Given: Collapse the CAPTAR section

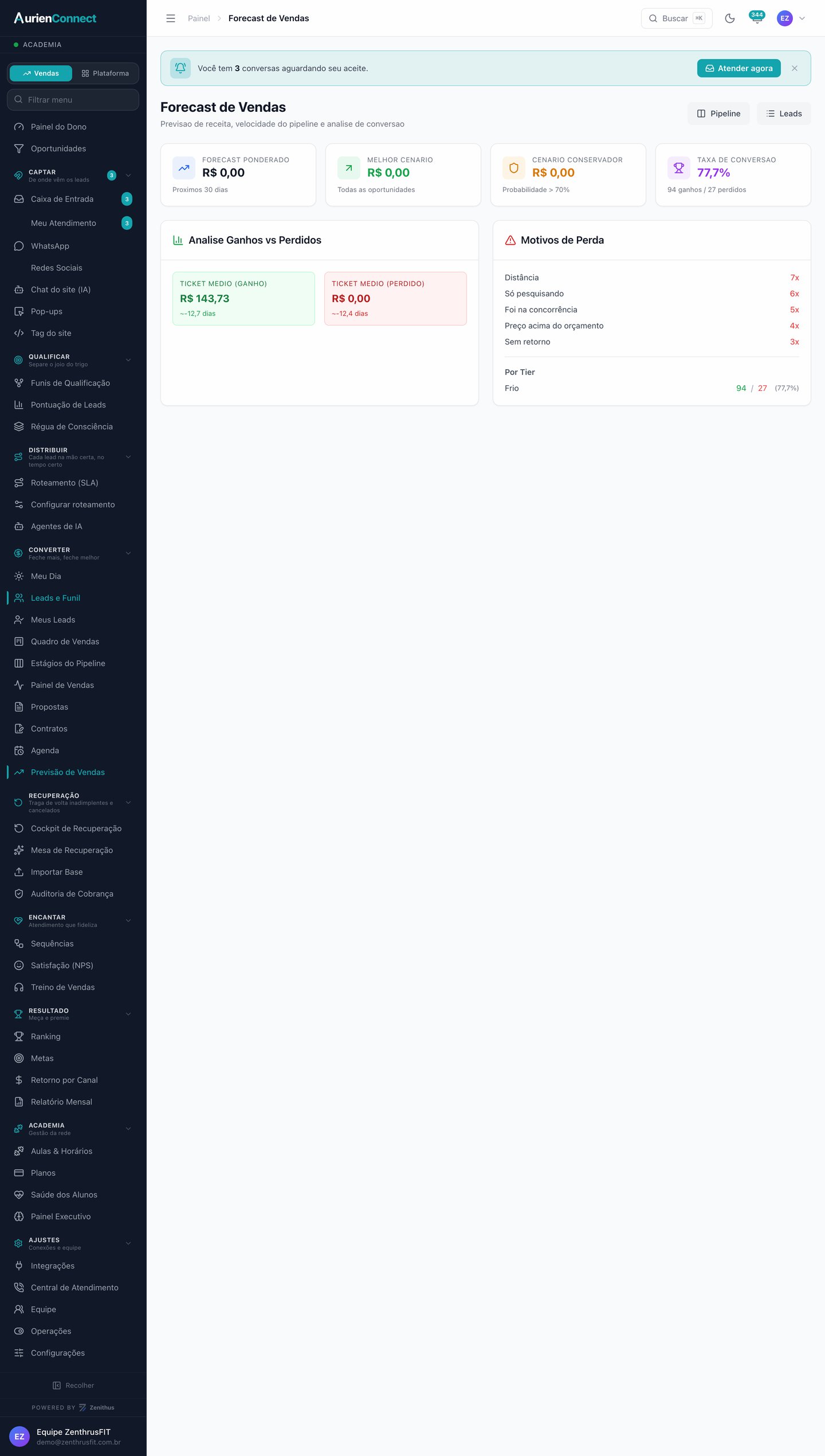Looking at the screenshot, I should pyautogui.click(x=128, y=175).
